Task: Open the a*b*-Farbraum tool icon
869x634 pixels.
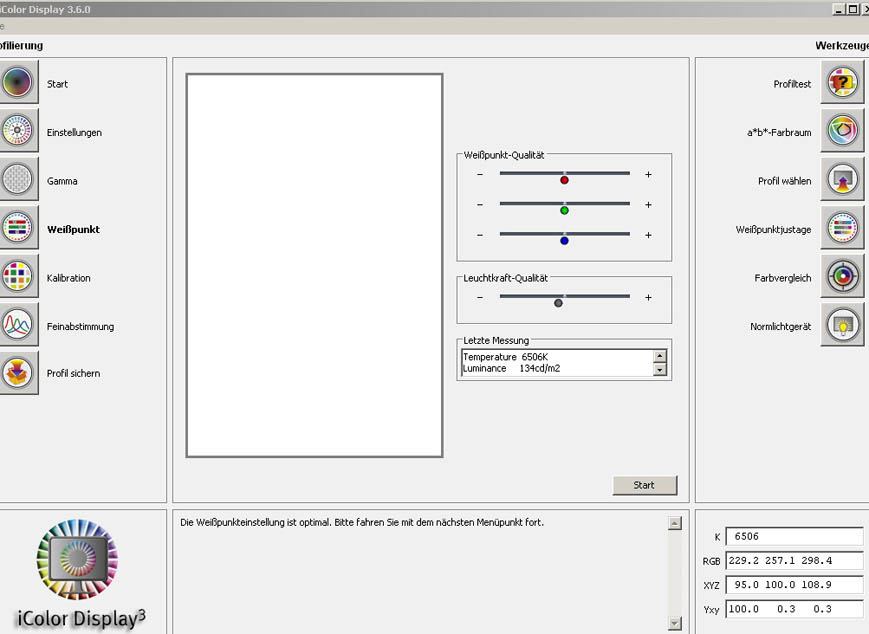Action: (x=843, y=132)
